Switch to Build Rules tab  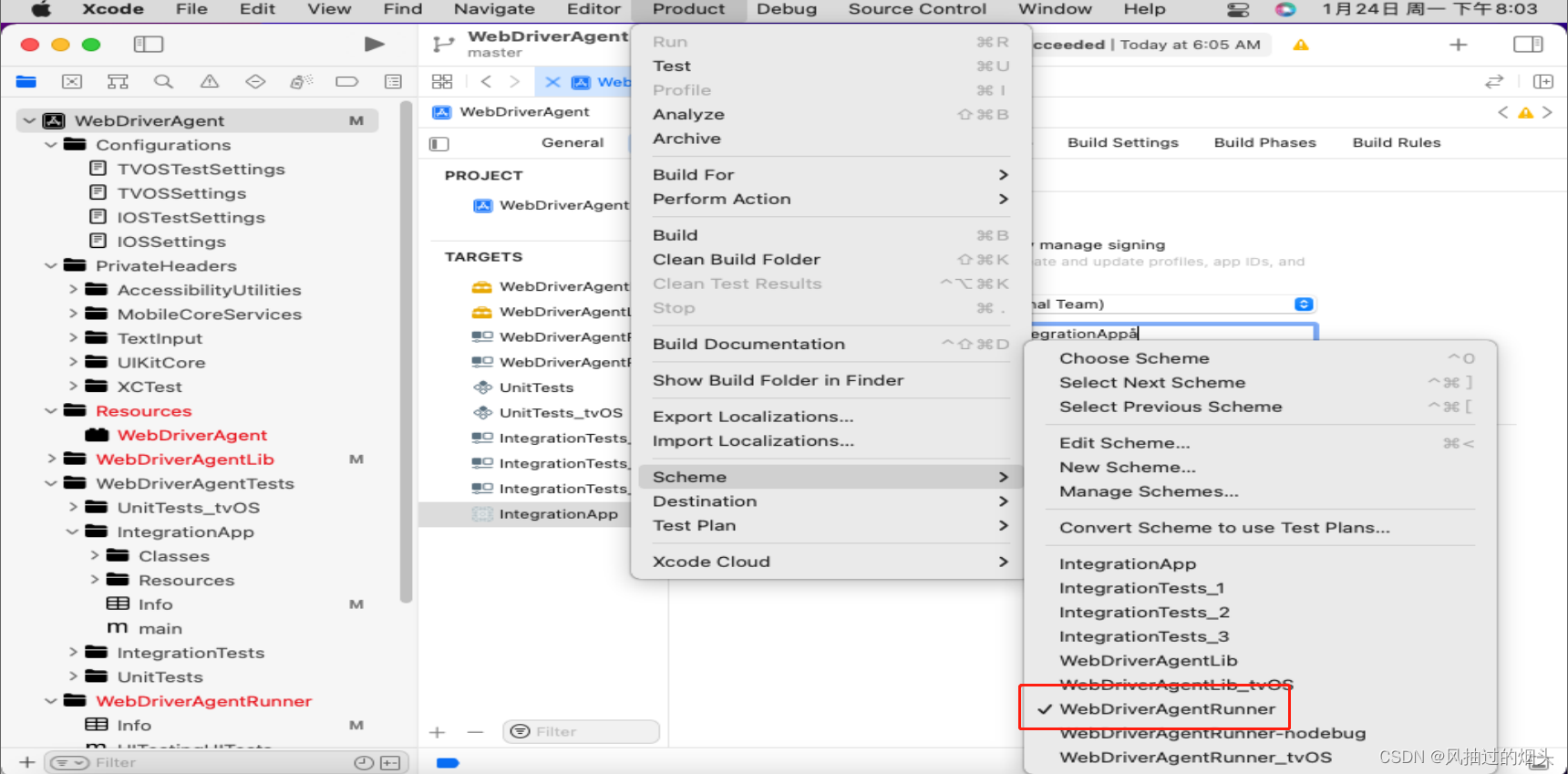pos(1397,143)
